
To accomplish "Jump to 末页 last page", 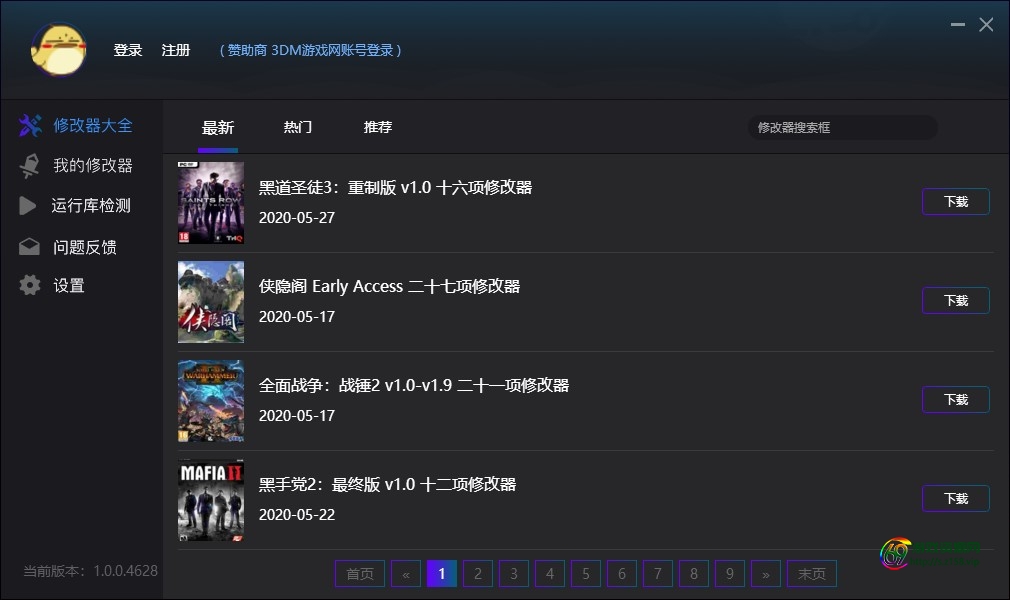I will [811, 573].
